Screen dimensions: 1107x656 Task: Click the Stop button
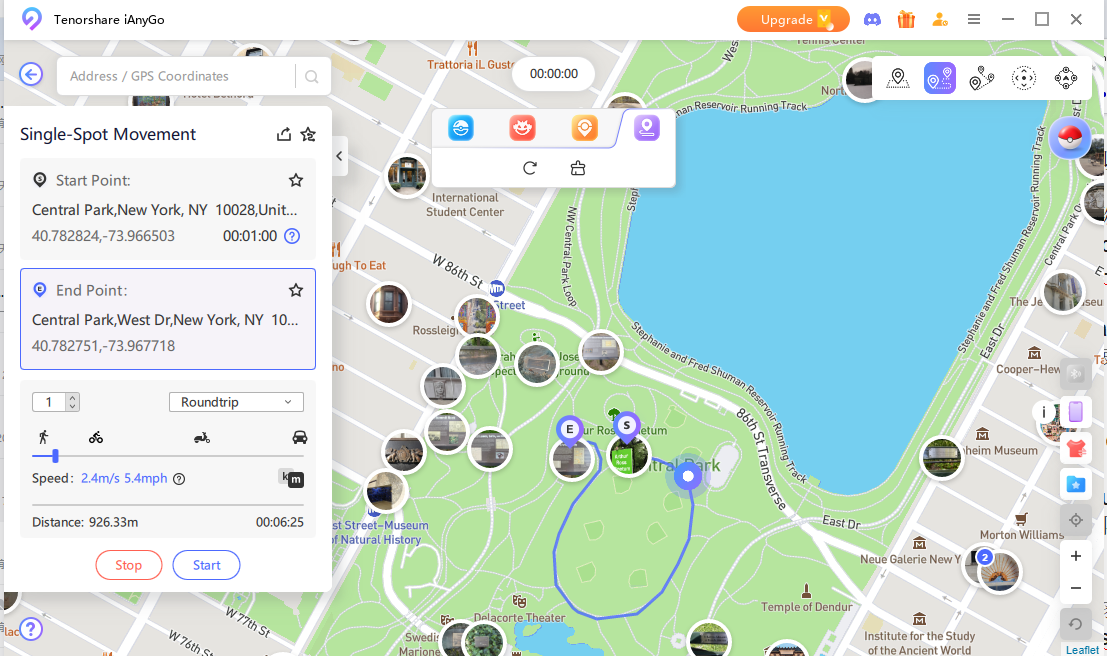click(128, 564)
